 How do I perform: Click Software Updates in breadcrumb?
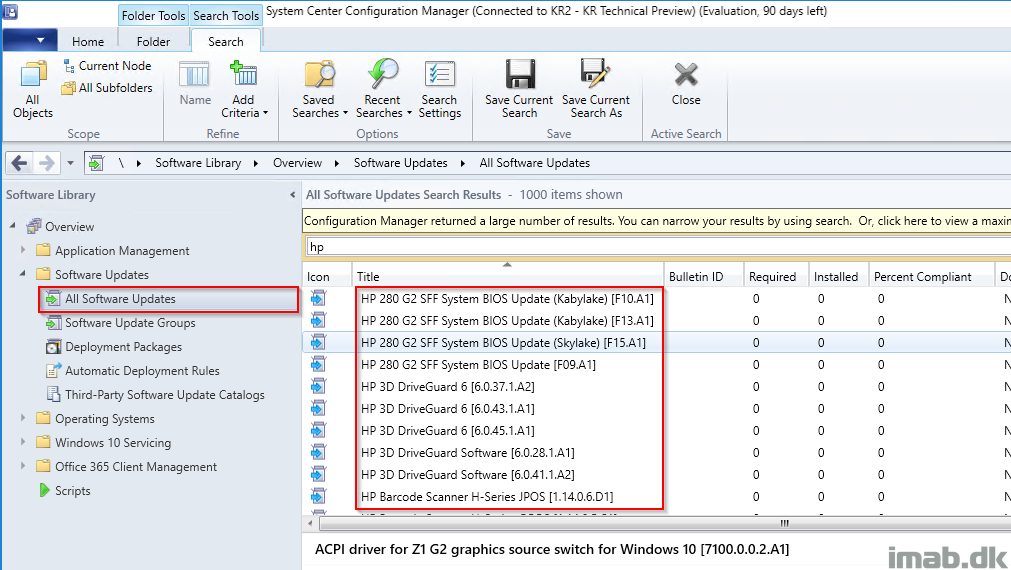click(x=400, y=163)
